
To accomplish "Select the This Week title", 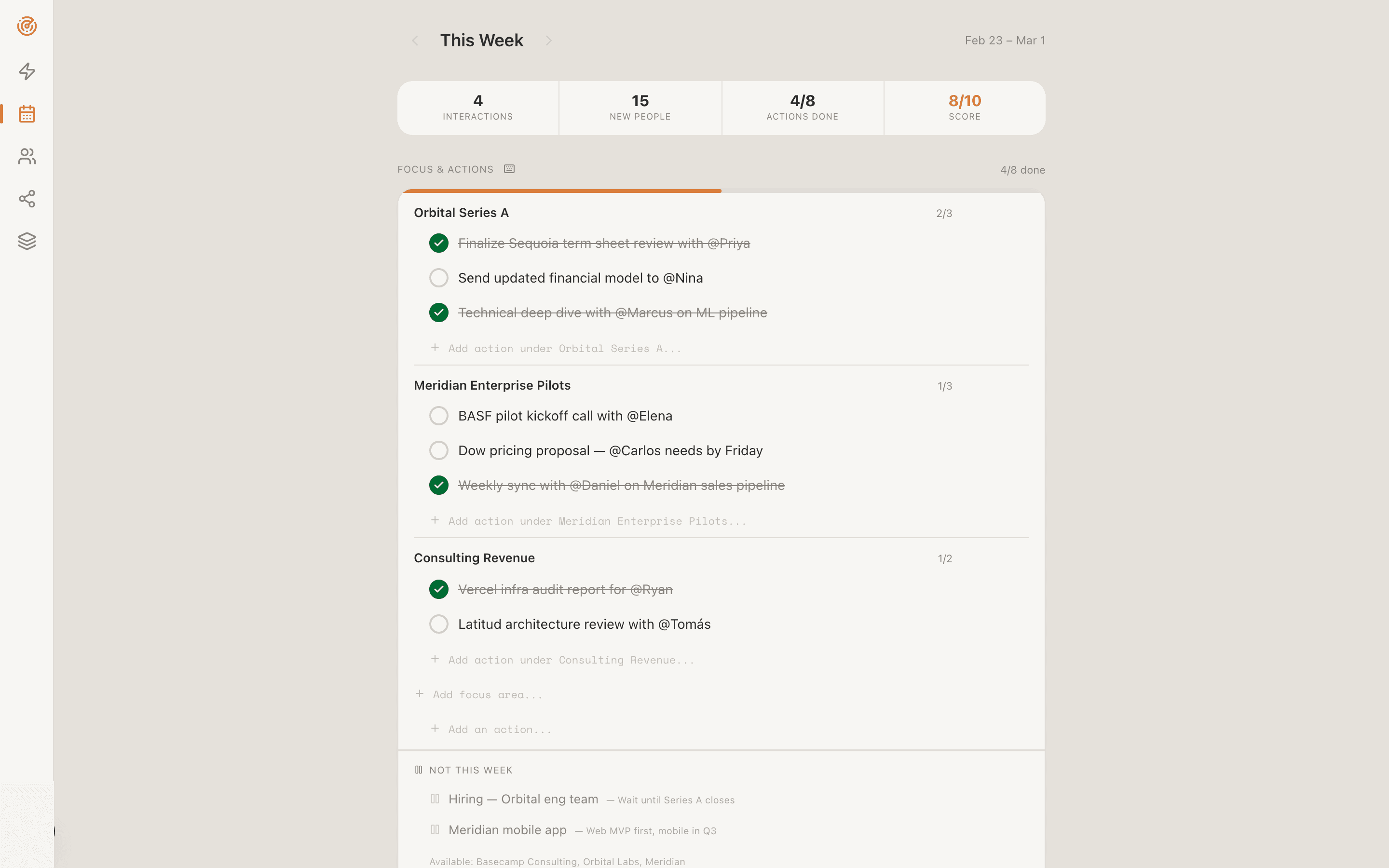I will 481,40.
